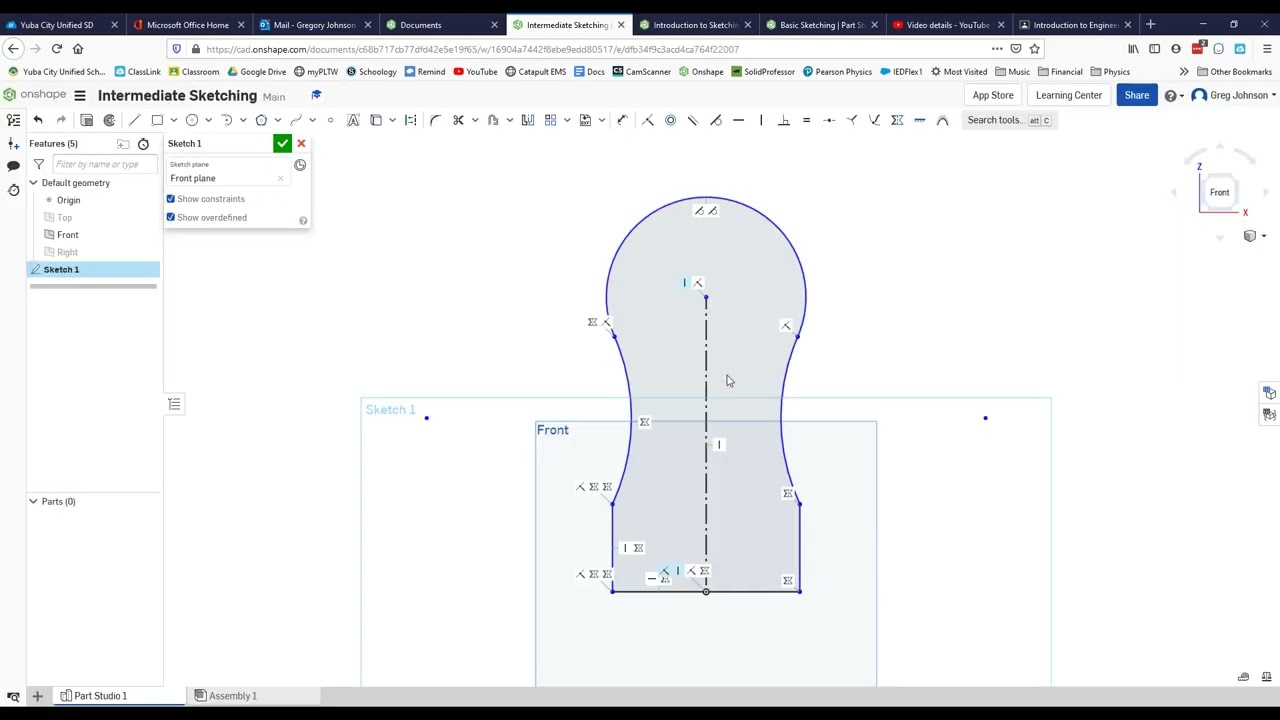Accept Sketch 1 with green checkmark
Screen dimensions: 1280x720
[283, 144]
